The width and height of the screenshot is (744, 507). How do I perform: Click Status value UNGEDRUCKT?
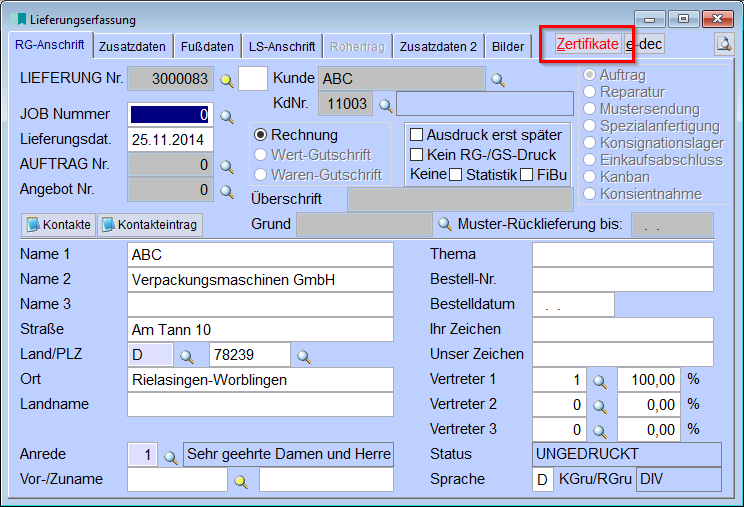(627, 454)
